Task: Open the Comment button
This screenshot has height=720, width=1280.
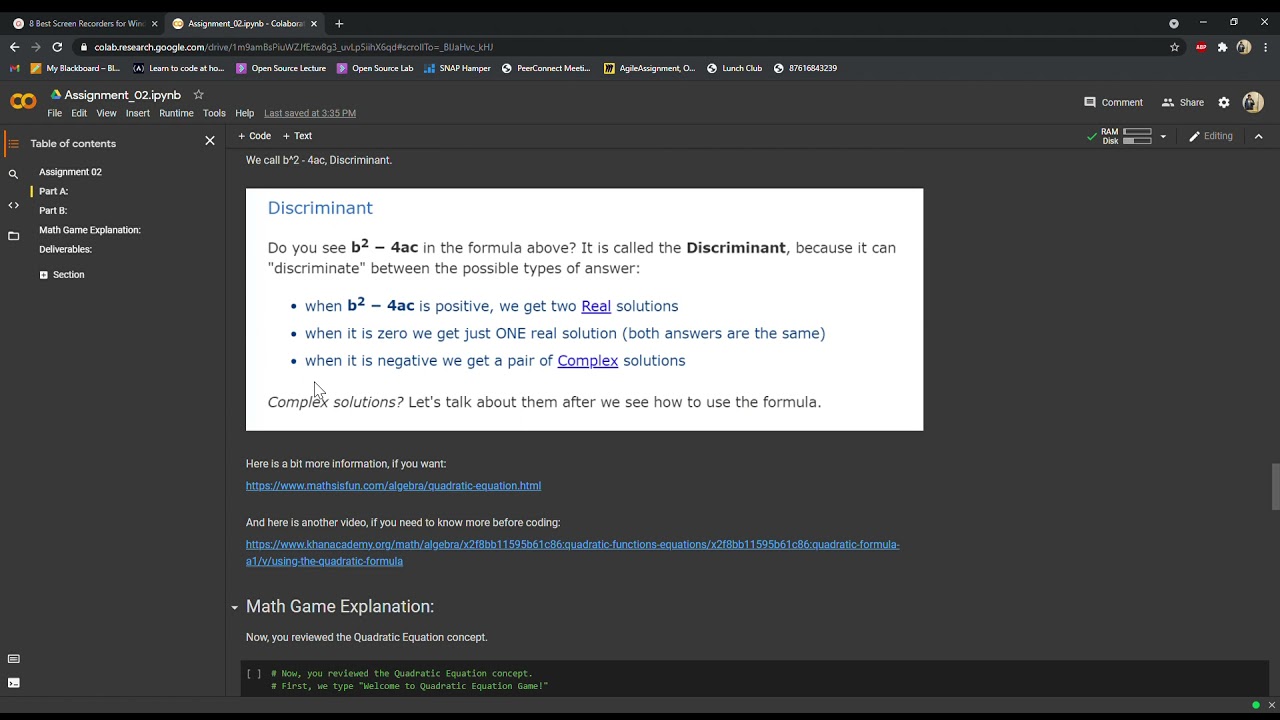Action: click(x=1113, y=102)
